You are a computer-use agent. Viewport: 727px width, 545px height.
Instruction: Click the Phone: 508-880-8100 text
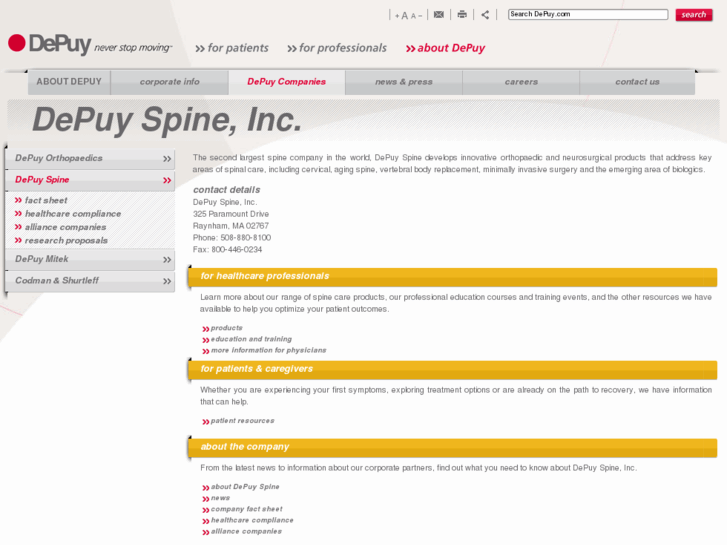point(232,237)
